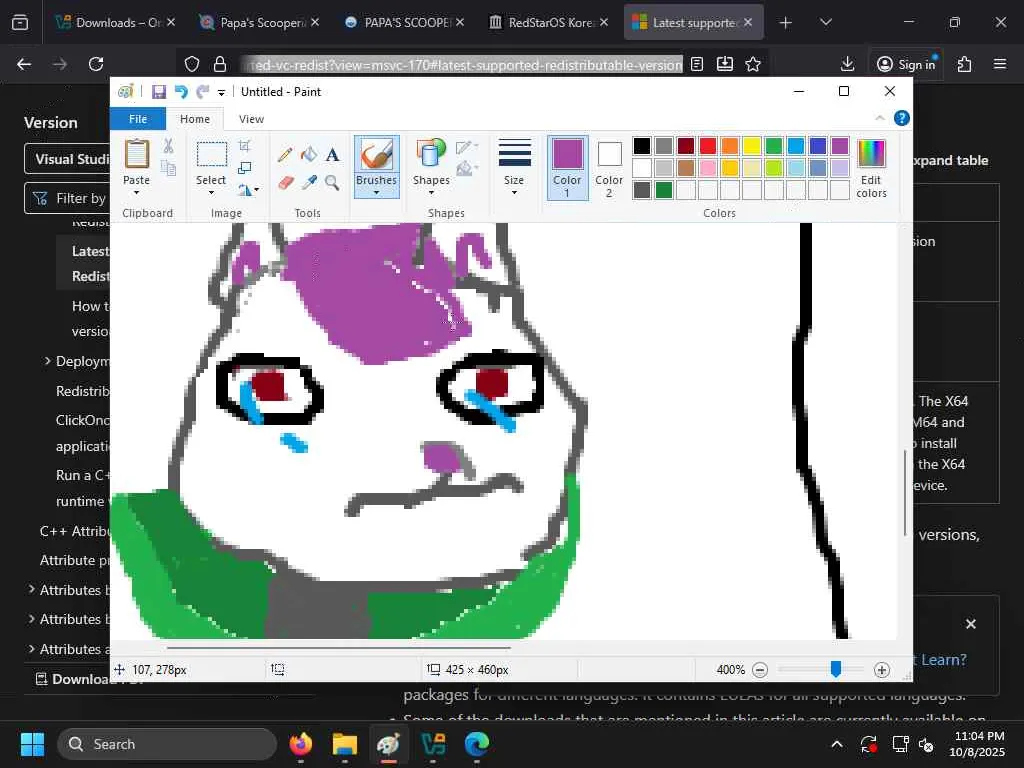Screen dimensions: 1024x768
Task: Switch to the View ribbon tab
Action: [251, 119]
